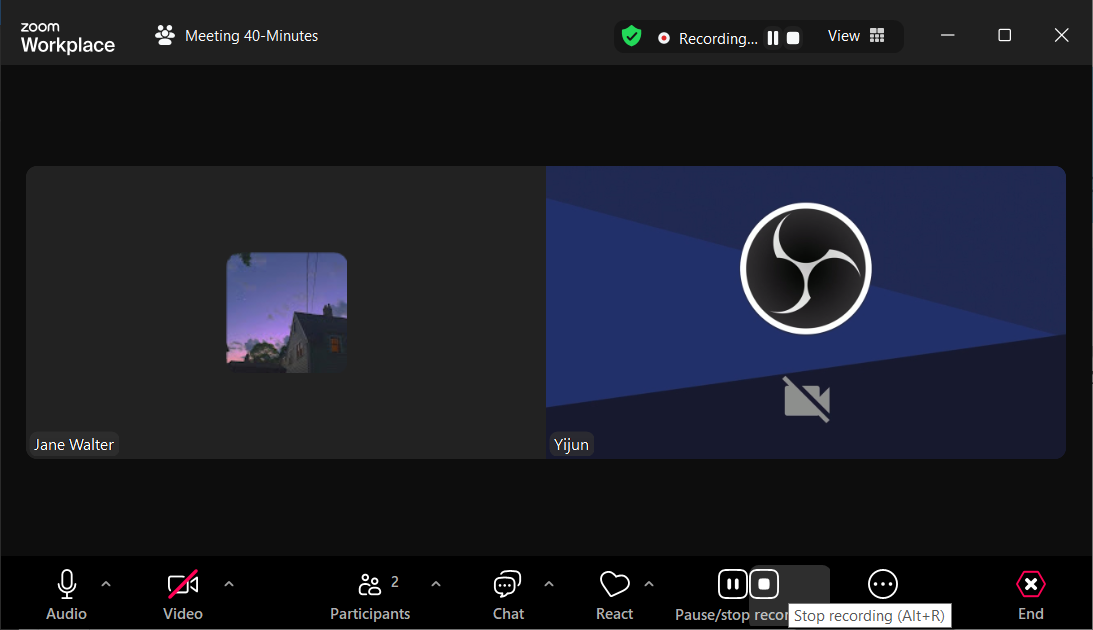
Task: Stop recording in the bottom toolbar
Action: pyautogui.click(x=765, y=584)
